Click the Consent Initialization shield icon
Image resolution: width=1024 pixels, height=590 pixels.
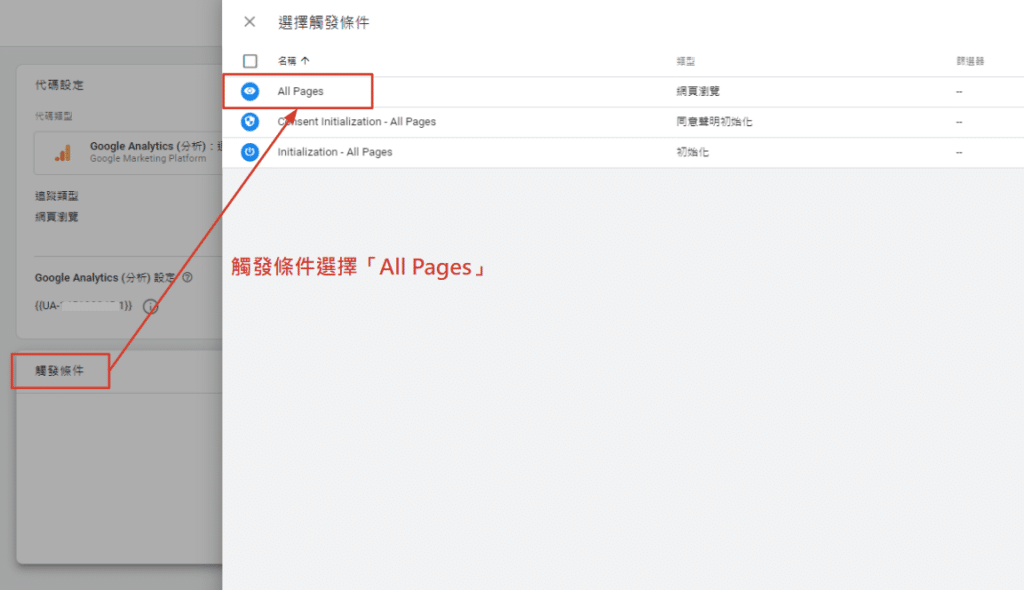[x=250, y=122]
